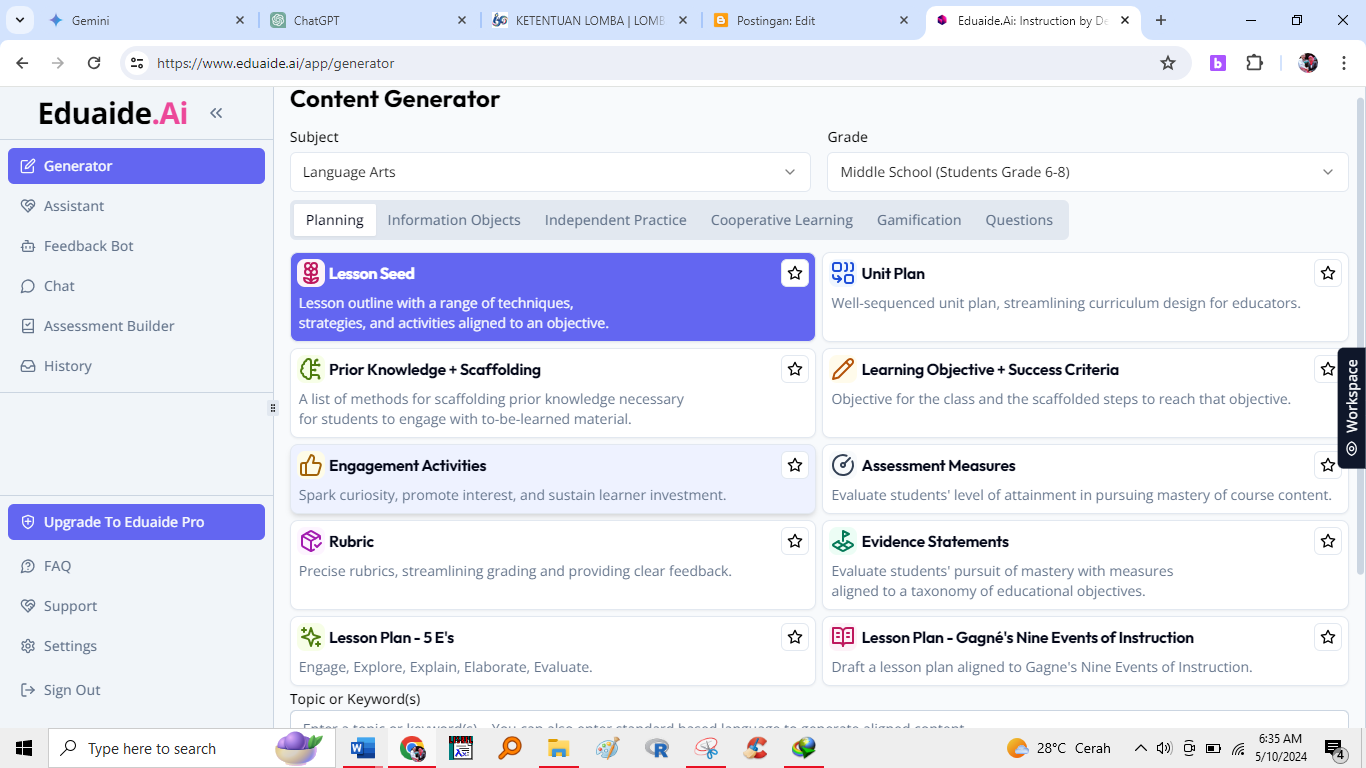
Task: Star the Assessment Measures card
Action: click(1328, 465)
